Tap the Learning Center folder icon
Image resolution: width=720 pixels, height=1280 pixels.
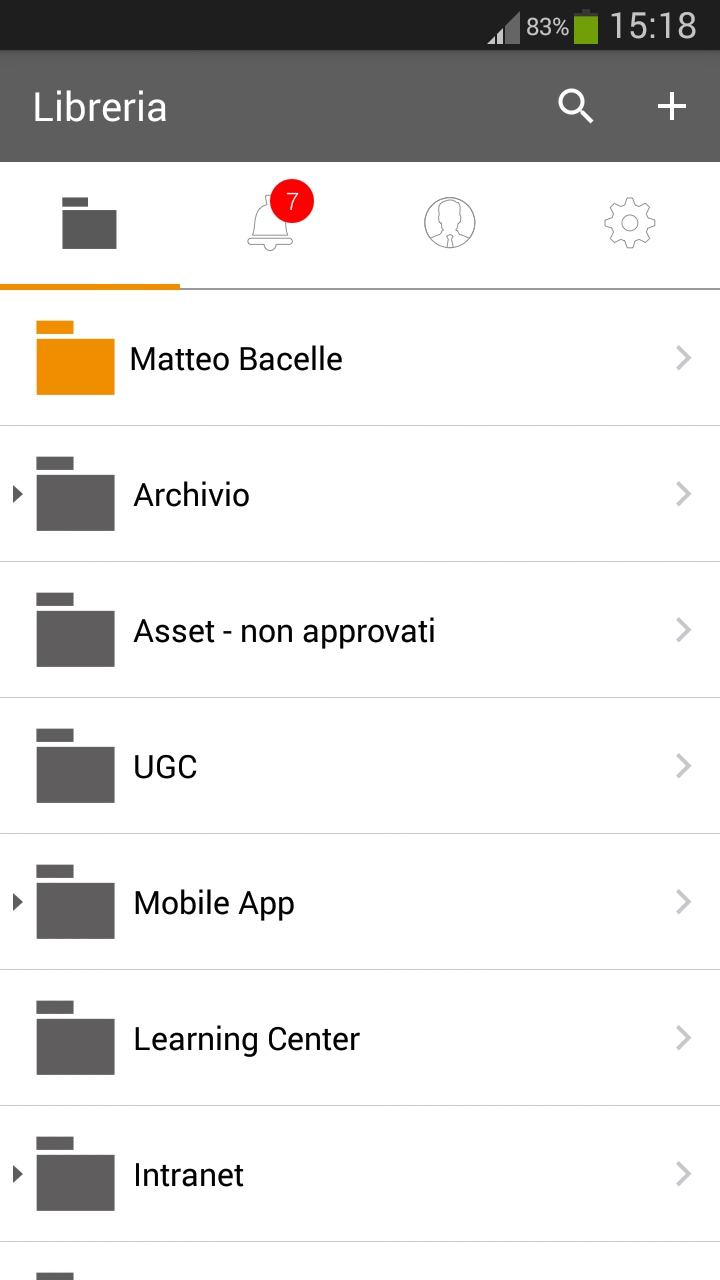tap(75, 1038)
